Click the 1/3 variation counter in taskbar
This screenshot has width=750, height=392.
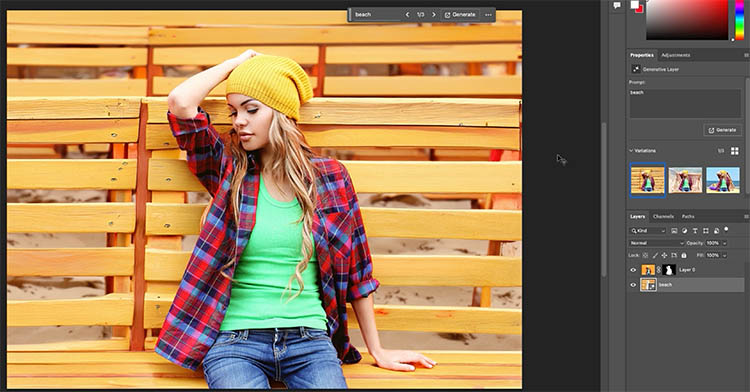coord(420,15)
